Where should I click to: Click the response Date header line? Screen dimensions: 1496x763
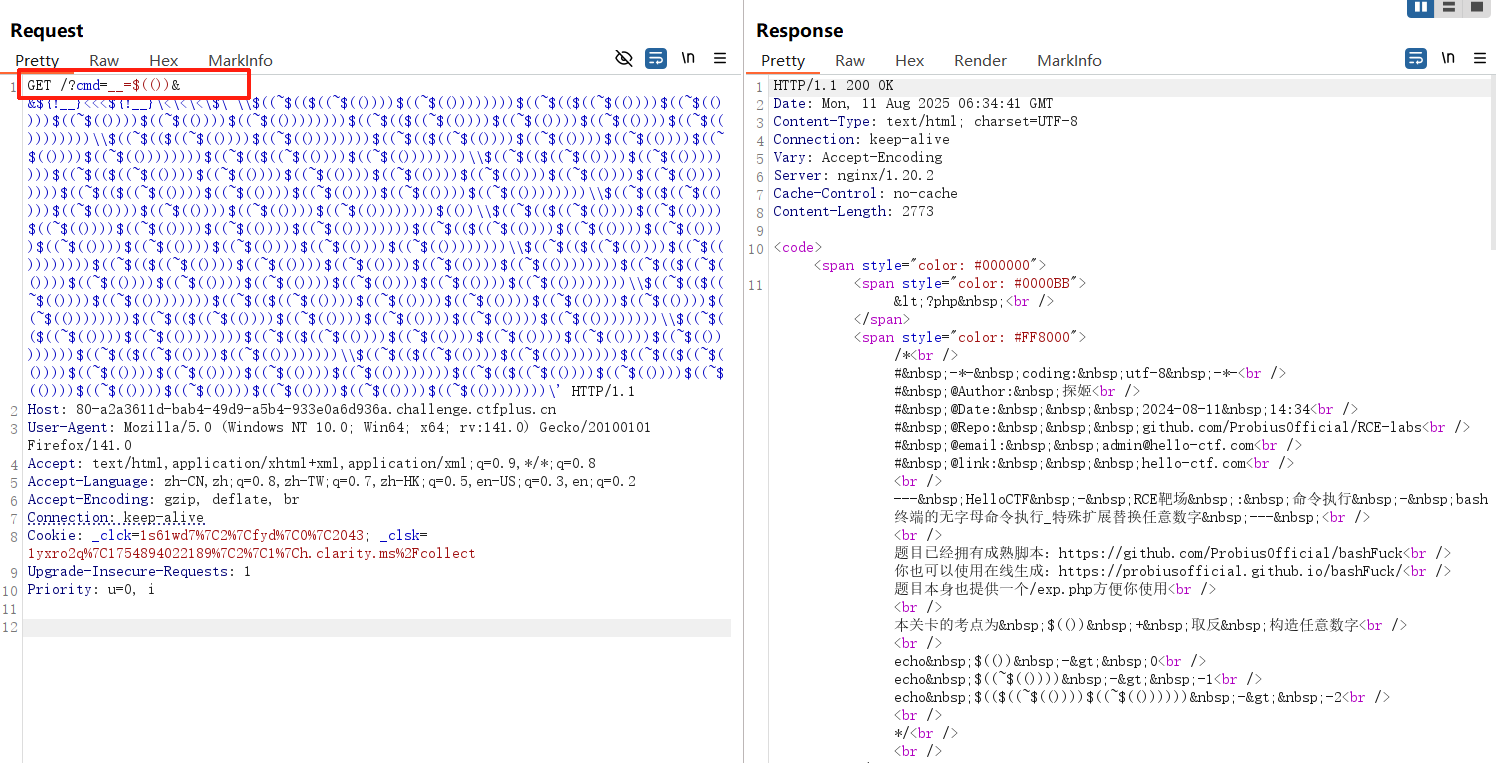point(913,104)
